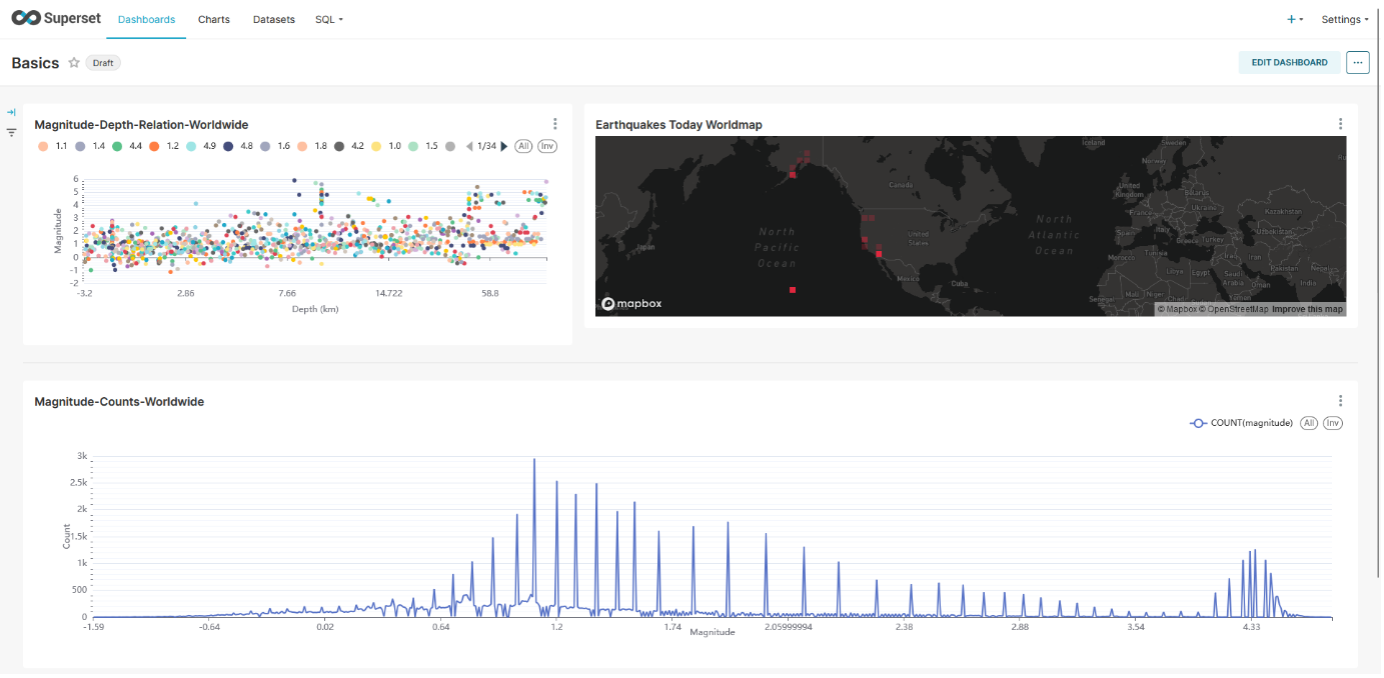Toggle COUNT(magnitude) legend series

(1241, 423)
